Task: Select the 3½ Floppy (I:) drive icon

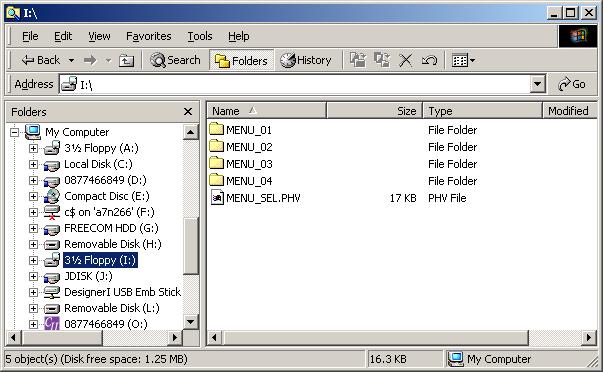Action: 52,260
